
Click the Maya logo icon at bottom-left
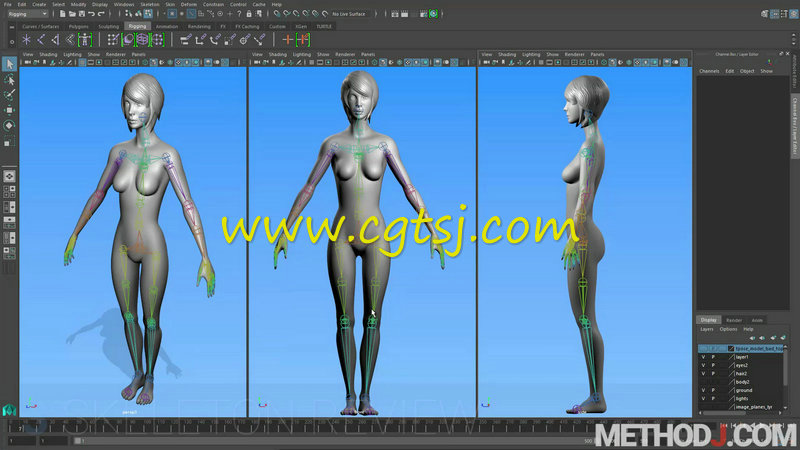9,410
